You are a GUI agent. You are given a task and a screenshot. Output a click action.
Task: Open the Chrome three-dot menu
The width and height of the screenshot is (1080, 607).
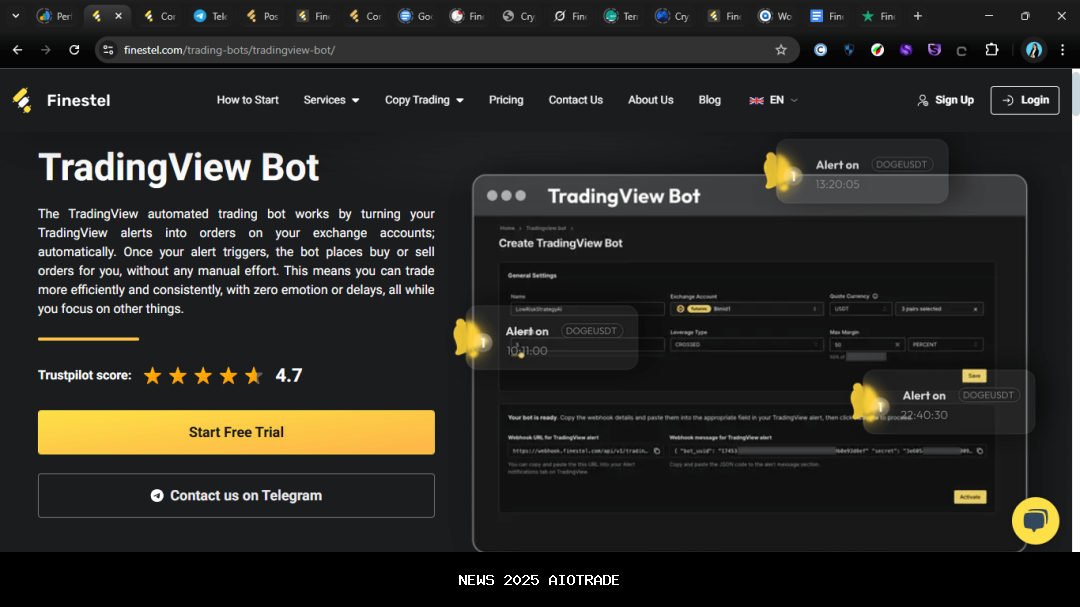click(x=1062, y=50)
